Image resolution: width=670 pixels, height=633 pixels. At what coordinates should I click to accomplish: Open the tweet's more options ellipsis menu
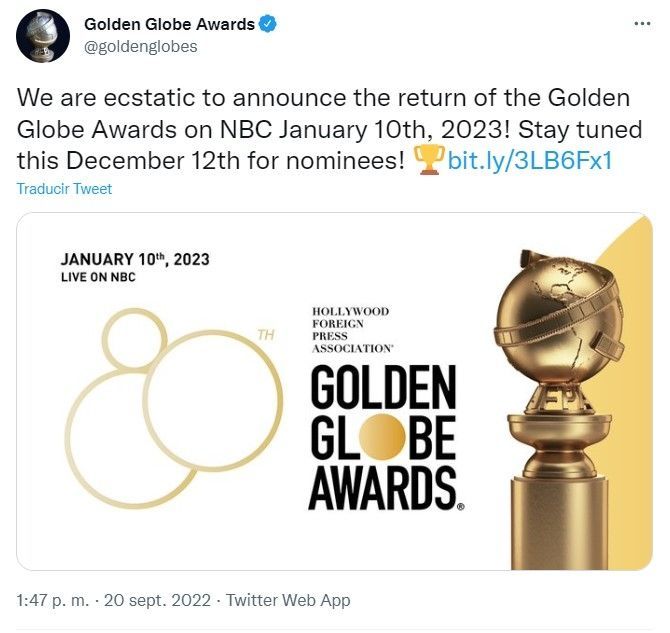(642, 24)
